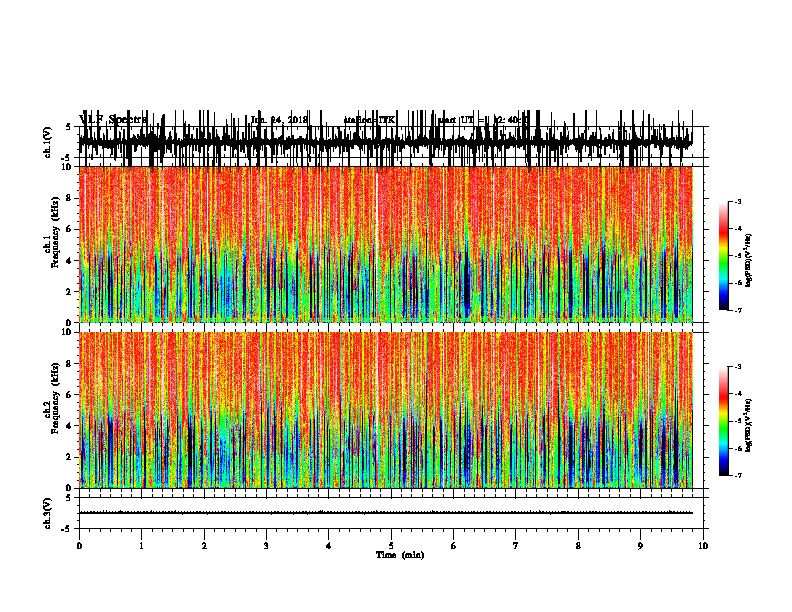The image size is (792, 612).
Task: Click the ch.2 color bar log(PSD) label
Action: click(x=748, y=425)
